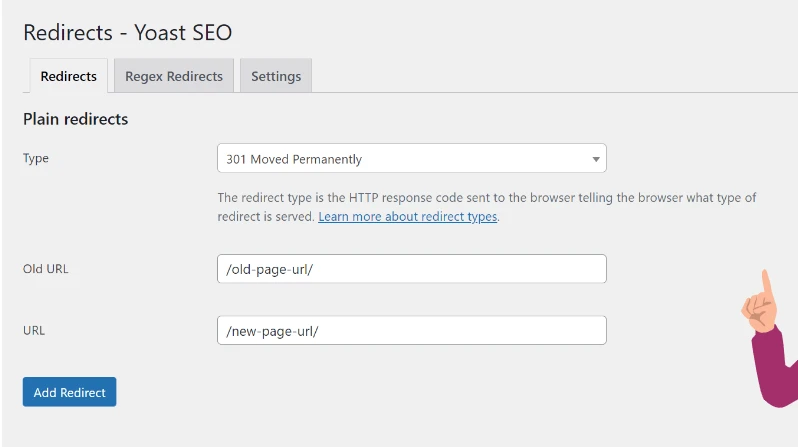Click the 301 Moved Permanently text
The image size is (798, 447).
[294, 159]
